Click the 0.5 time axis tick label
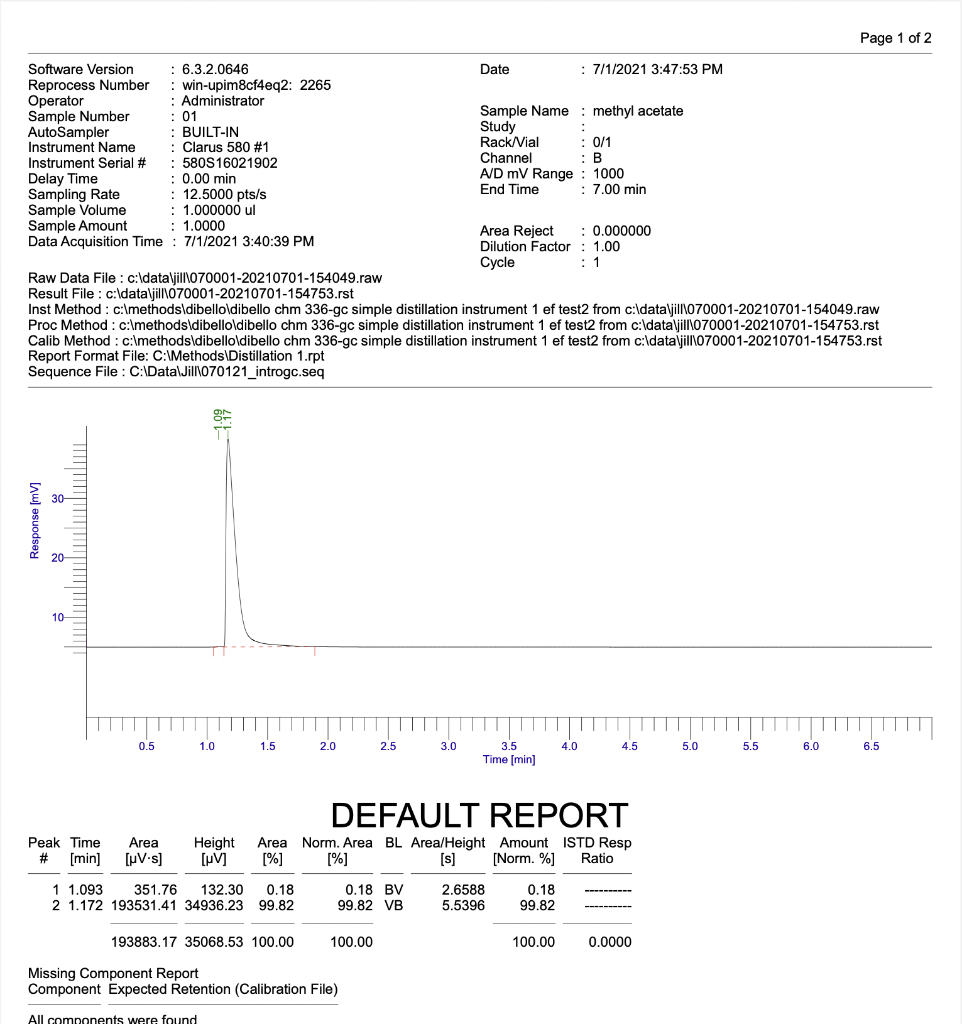The width and height of the screenshot is (962, 1024). (x=146, y=746)
